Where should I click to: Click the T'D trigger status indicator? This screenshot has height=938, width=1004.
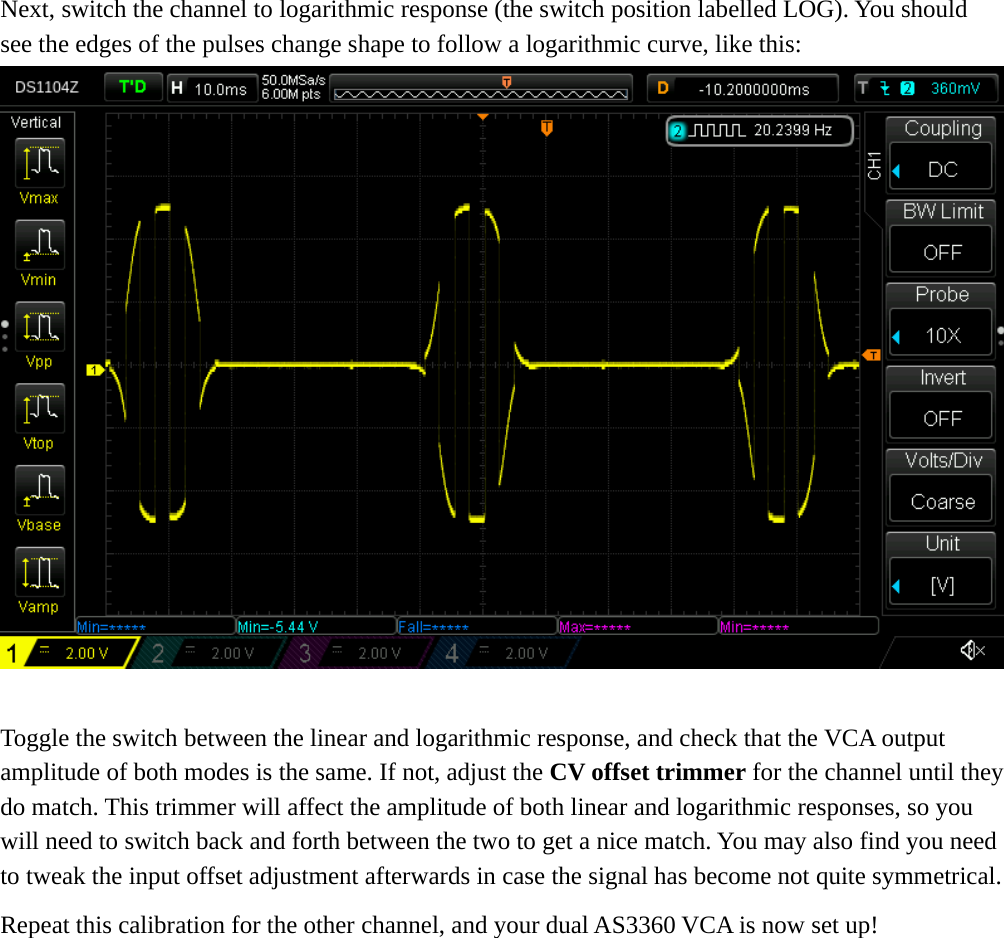[133, 87]
